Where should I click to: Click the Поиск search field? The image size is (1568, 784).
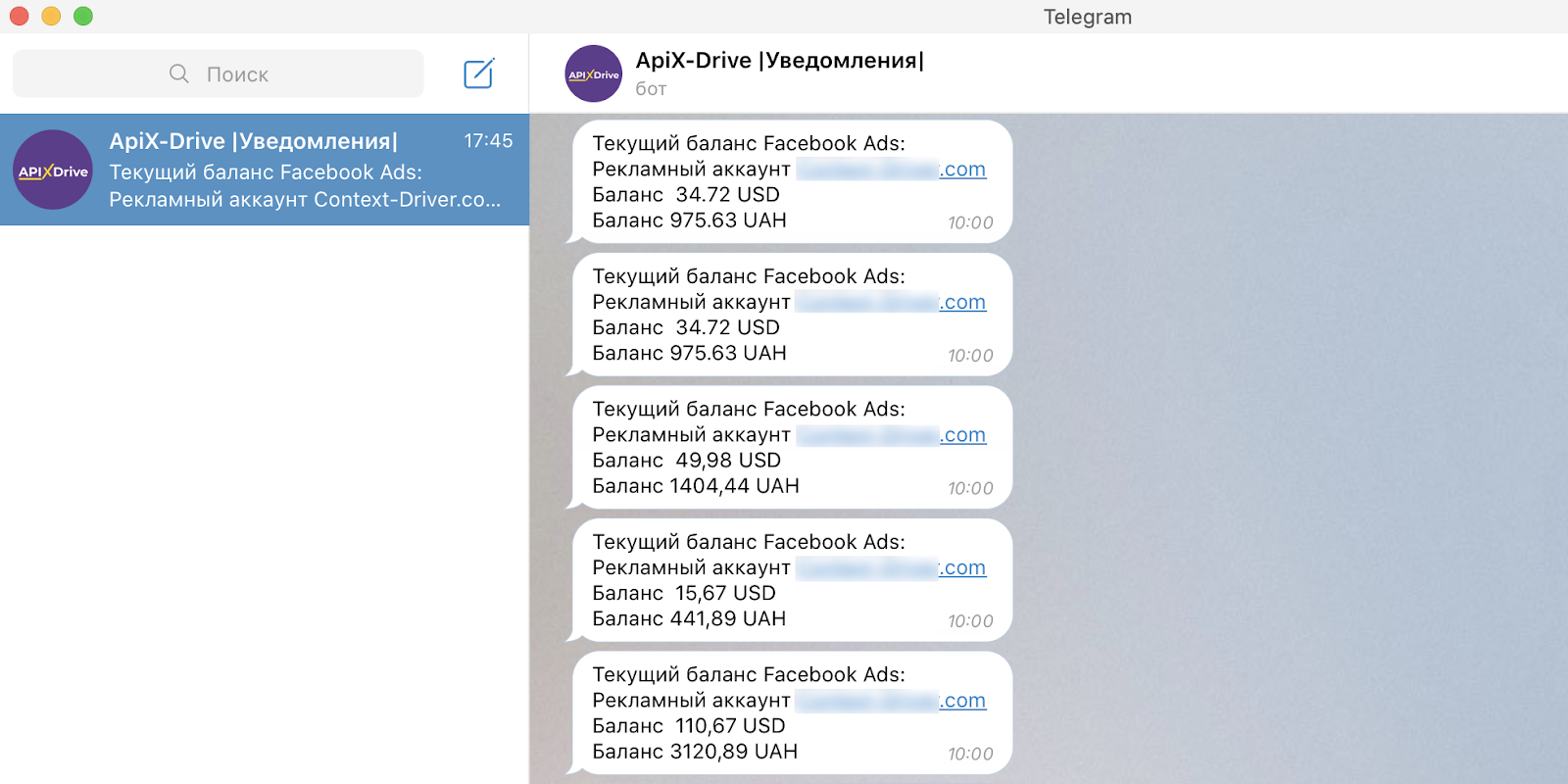219,73
